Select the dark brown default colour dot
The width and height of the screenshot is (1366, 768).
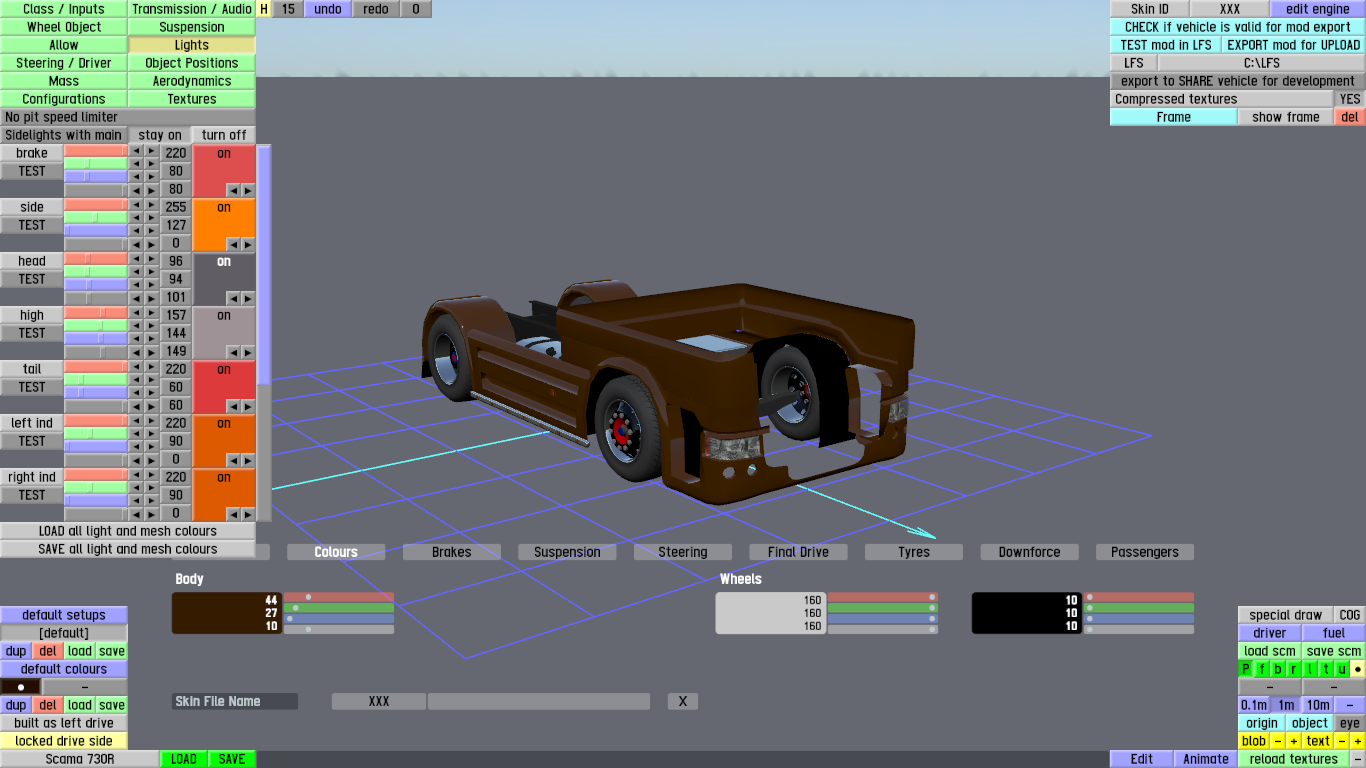point(21,687)
